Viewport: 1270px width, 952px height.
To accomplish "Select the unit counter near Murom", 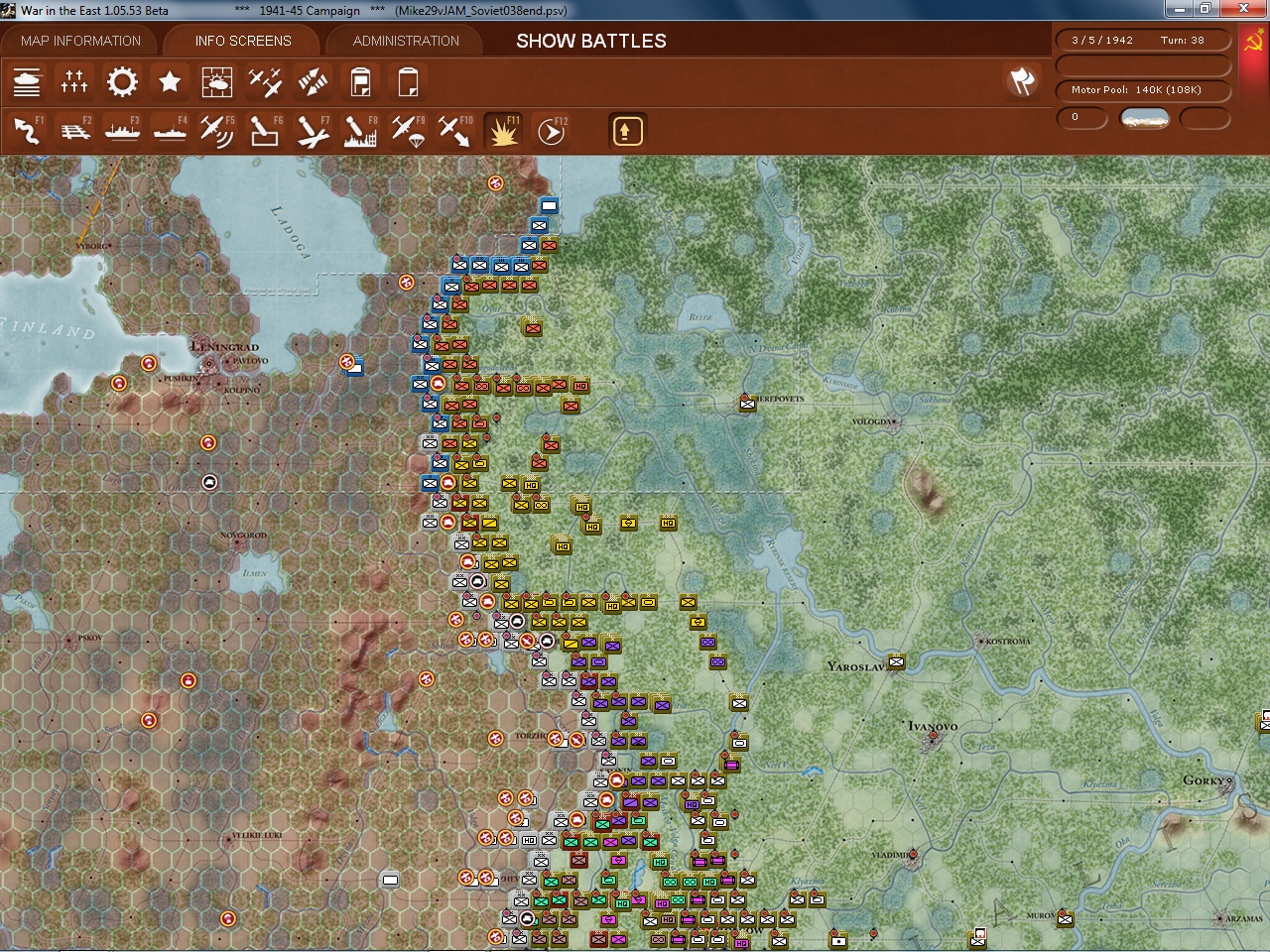I will (1065, 918).
